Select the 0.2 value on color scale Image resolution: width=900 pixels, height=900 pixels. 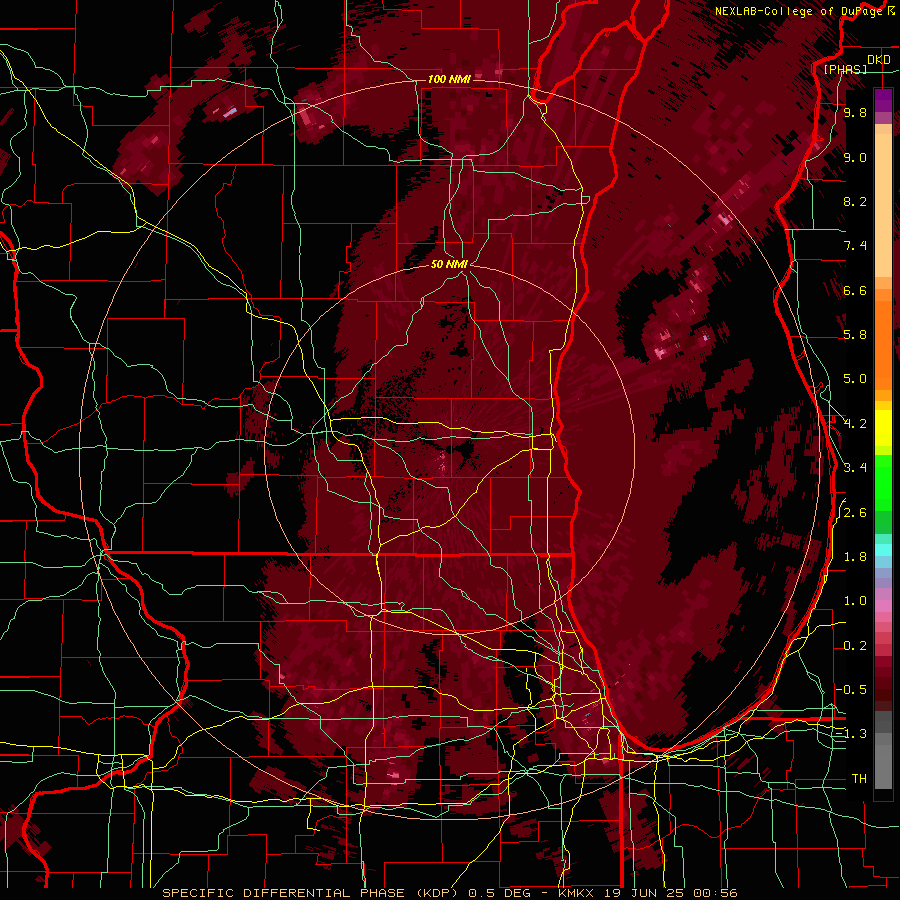[855, 646]
